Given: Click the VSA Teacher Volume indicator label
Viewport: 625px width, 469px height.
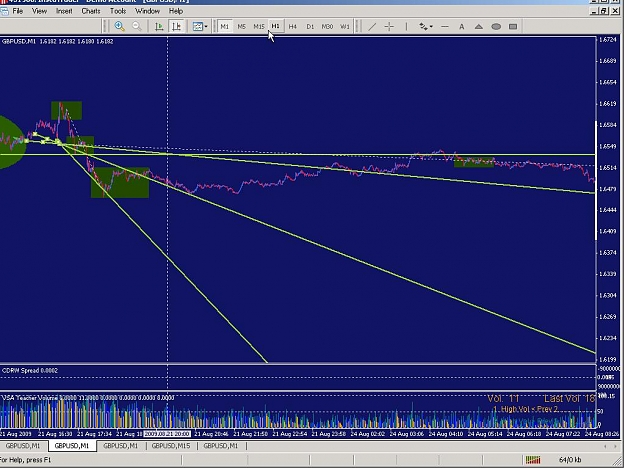Looking at the screenshot, I should (88, 398).
